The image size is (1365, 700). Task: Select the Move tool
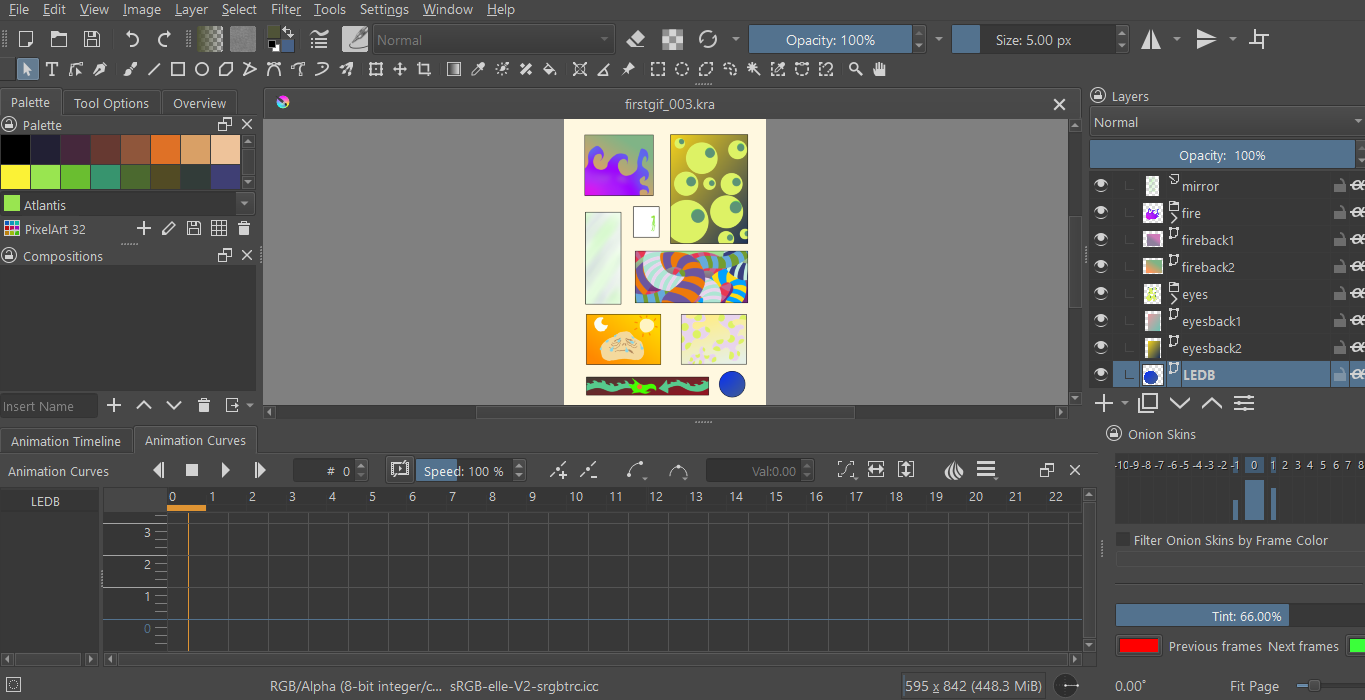(399, 69)
